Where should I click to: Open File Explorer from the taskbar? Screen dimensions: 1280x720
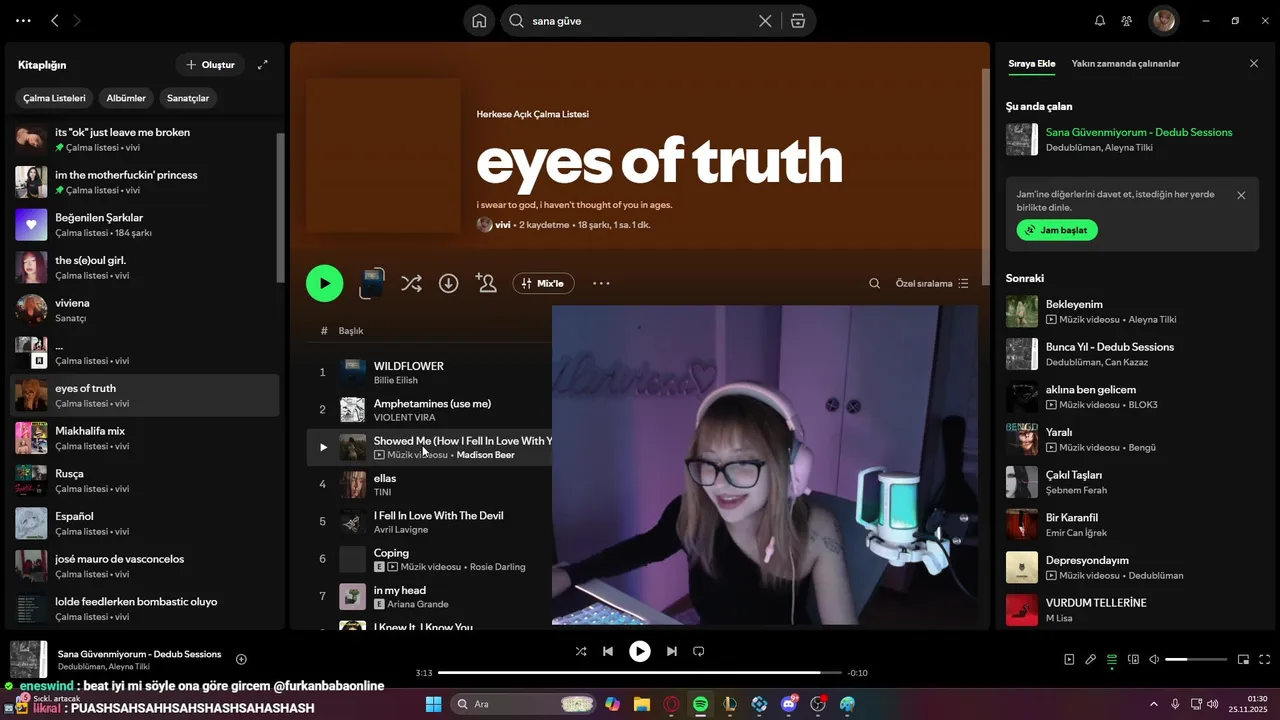(641, 704)
